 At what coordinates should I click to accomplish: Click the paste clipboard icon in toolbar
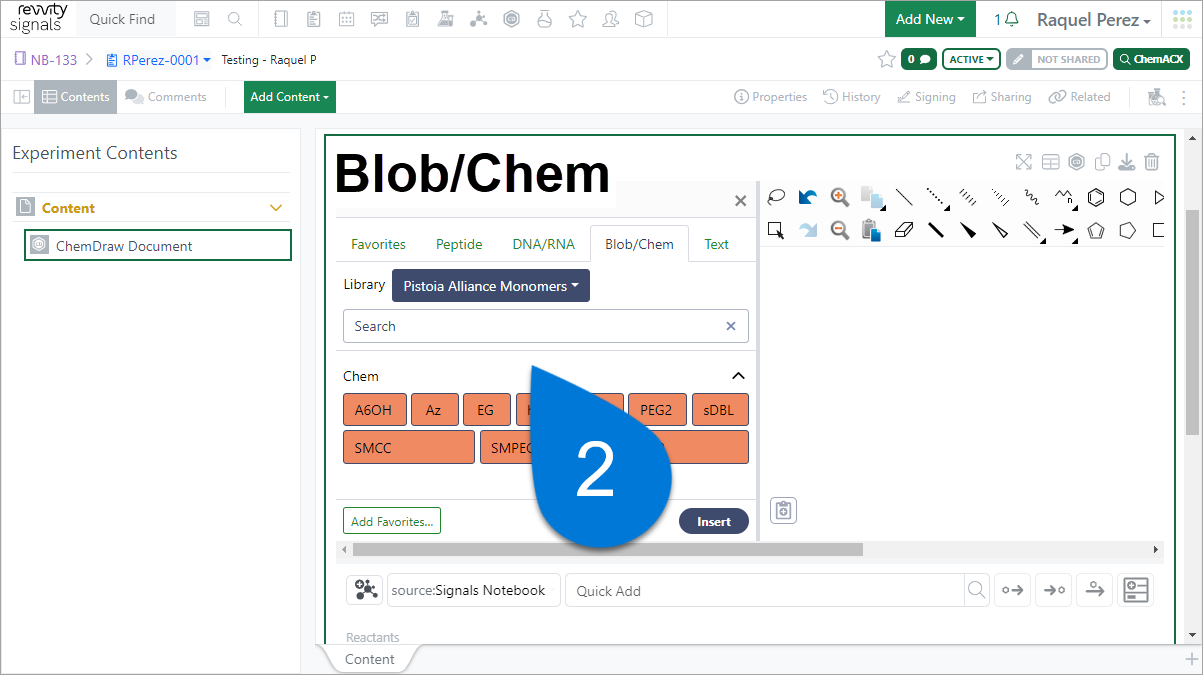coord(871,230)
